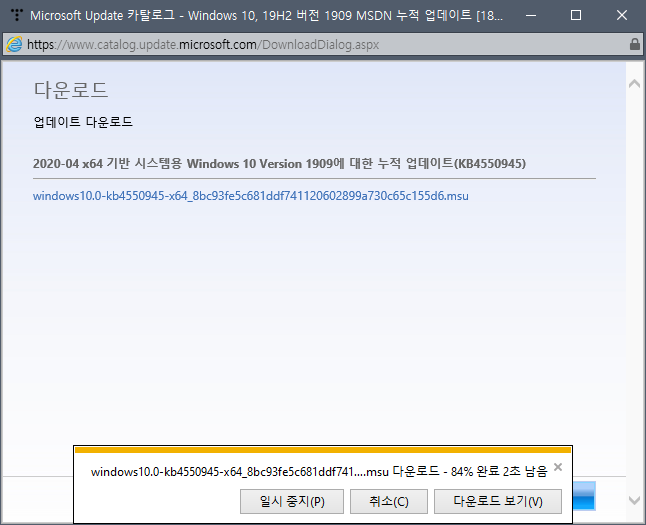Click the 다운로드 page heading
The width and height of the screenshot is (646, 525).
pyautogui.click(x=71, y=90)
